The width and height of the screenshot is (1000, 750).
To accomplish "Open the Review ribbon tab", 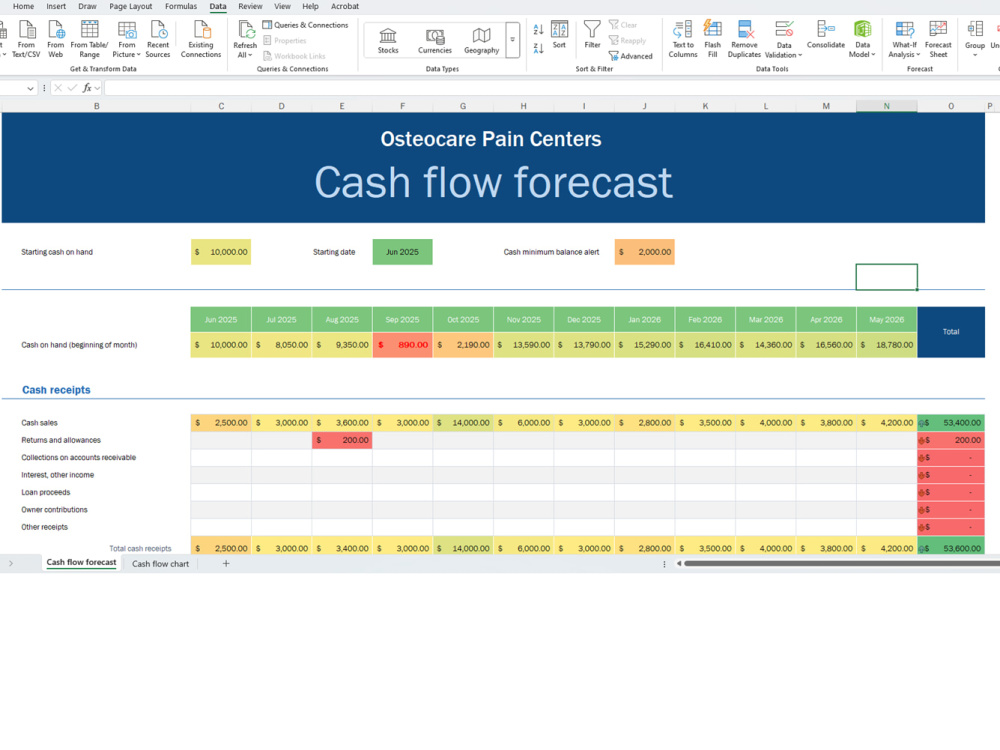I will point(250,6).
